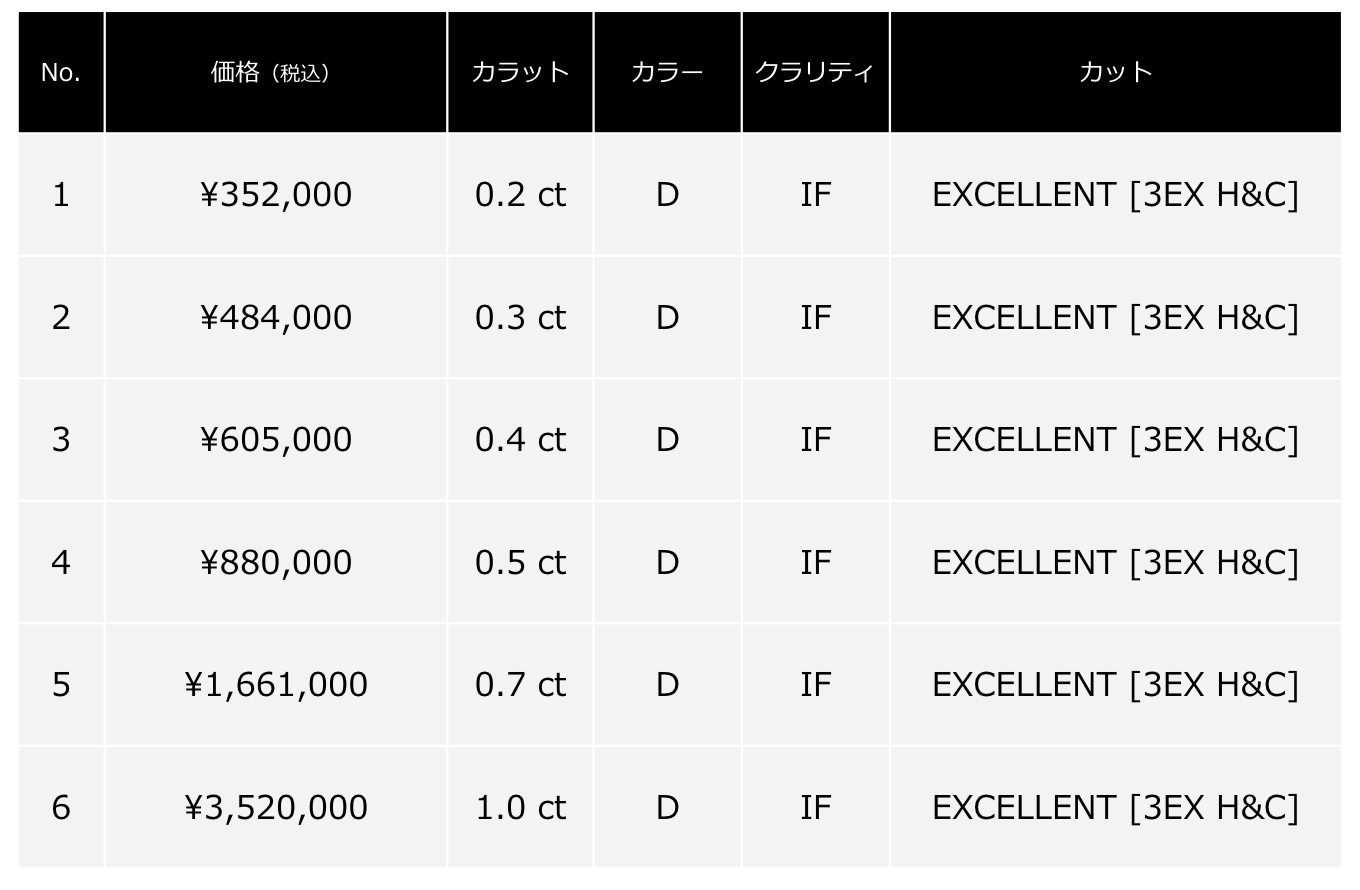Click the 価格 (税込) column header
The image size is (1360, 890).
click(x=275, y=73)
